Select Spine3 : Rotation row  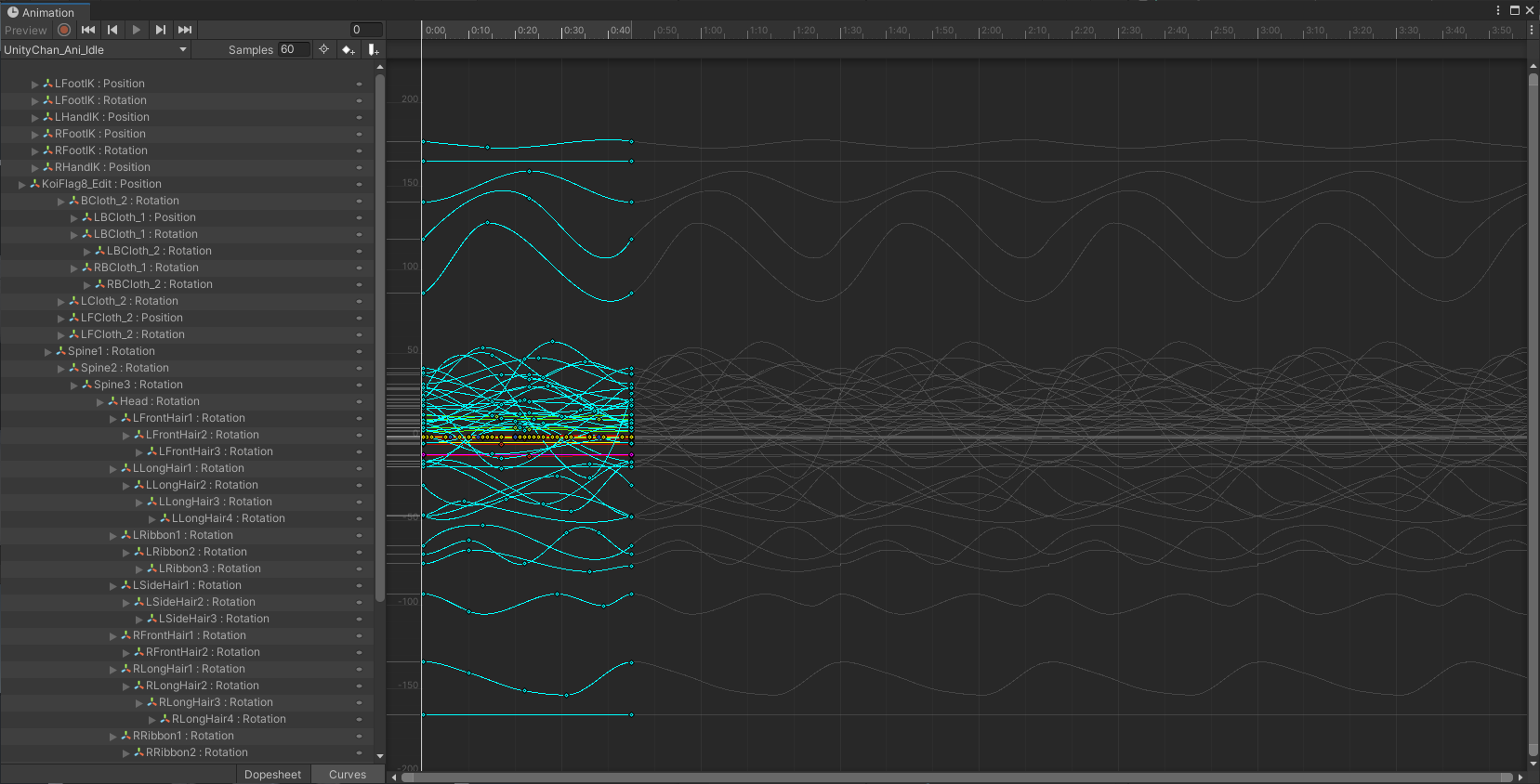pyautogui.click(x=187, y=385)
